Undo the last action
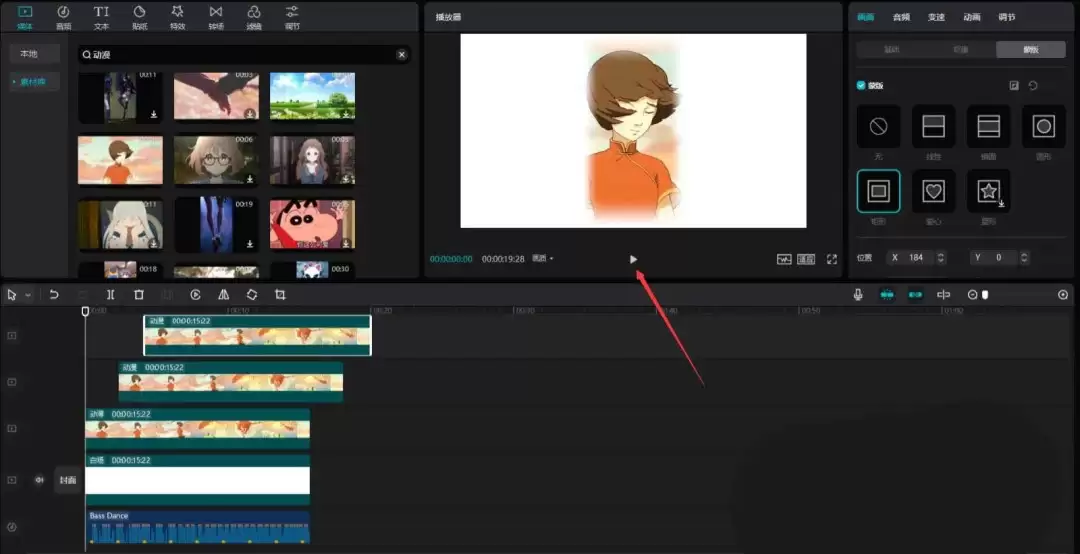This screenshot has height=554, width=1080. [x=54, y=295]
